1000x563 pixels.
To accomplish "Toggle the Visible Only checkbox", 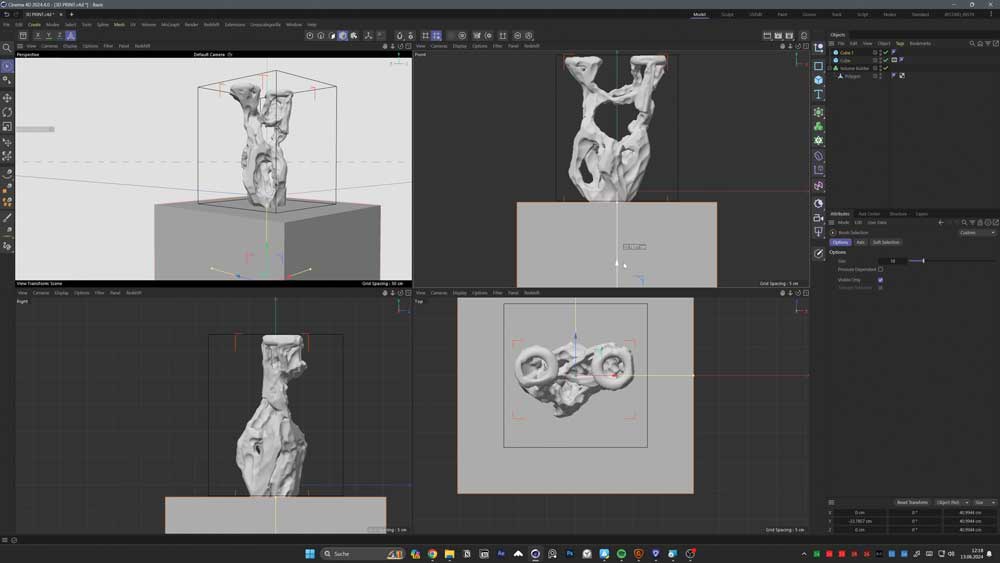I will 880,280.
